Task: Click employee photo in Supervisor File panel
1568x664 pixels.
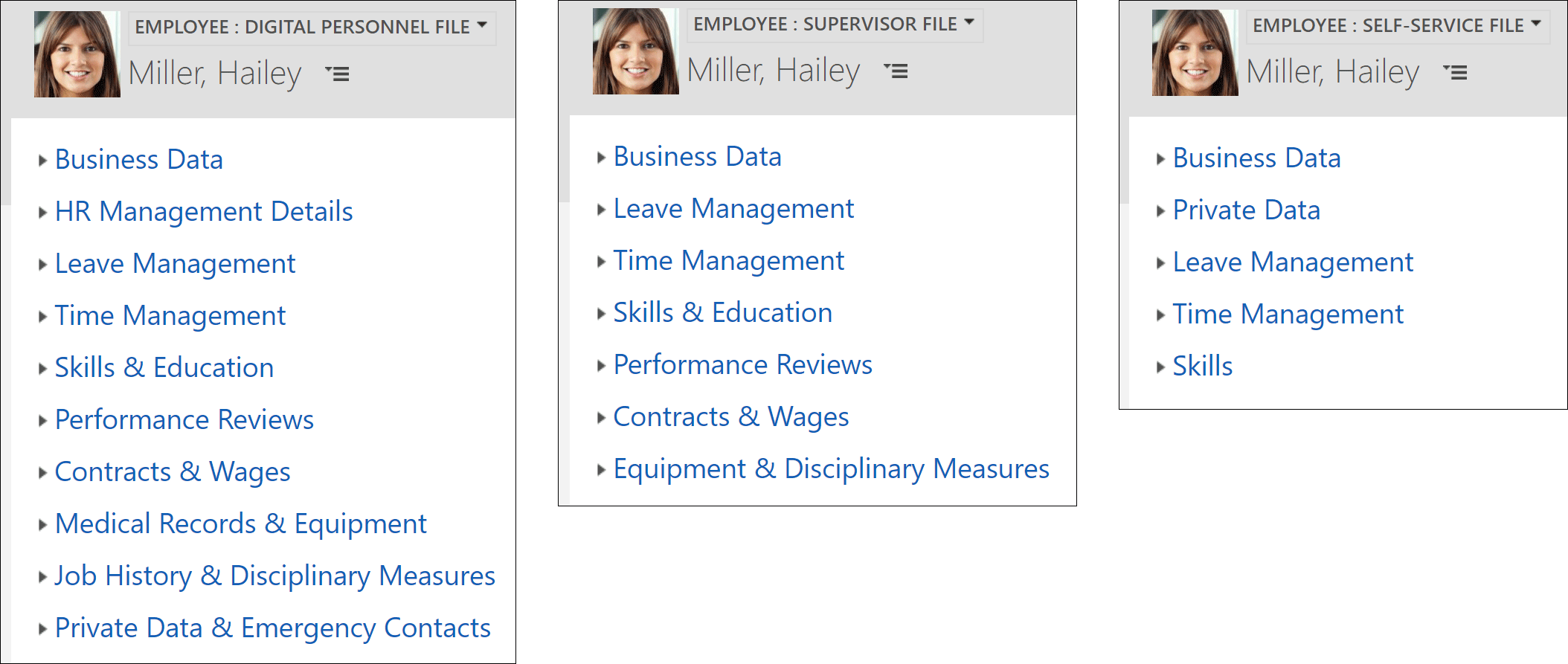Action: click(636, 51)
